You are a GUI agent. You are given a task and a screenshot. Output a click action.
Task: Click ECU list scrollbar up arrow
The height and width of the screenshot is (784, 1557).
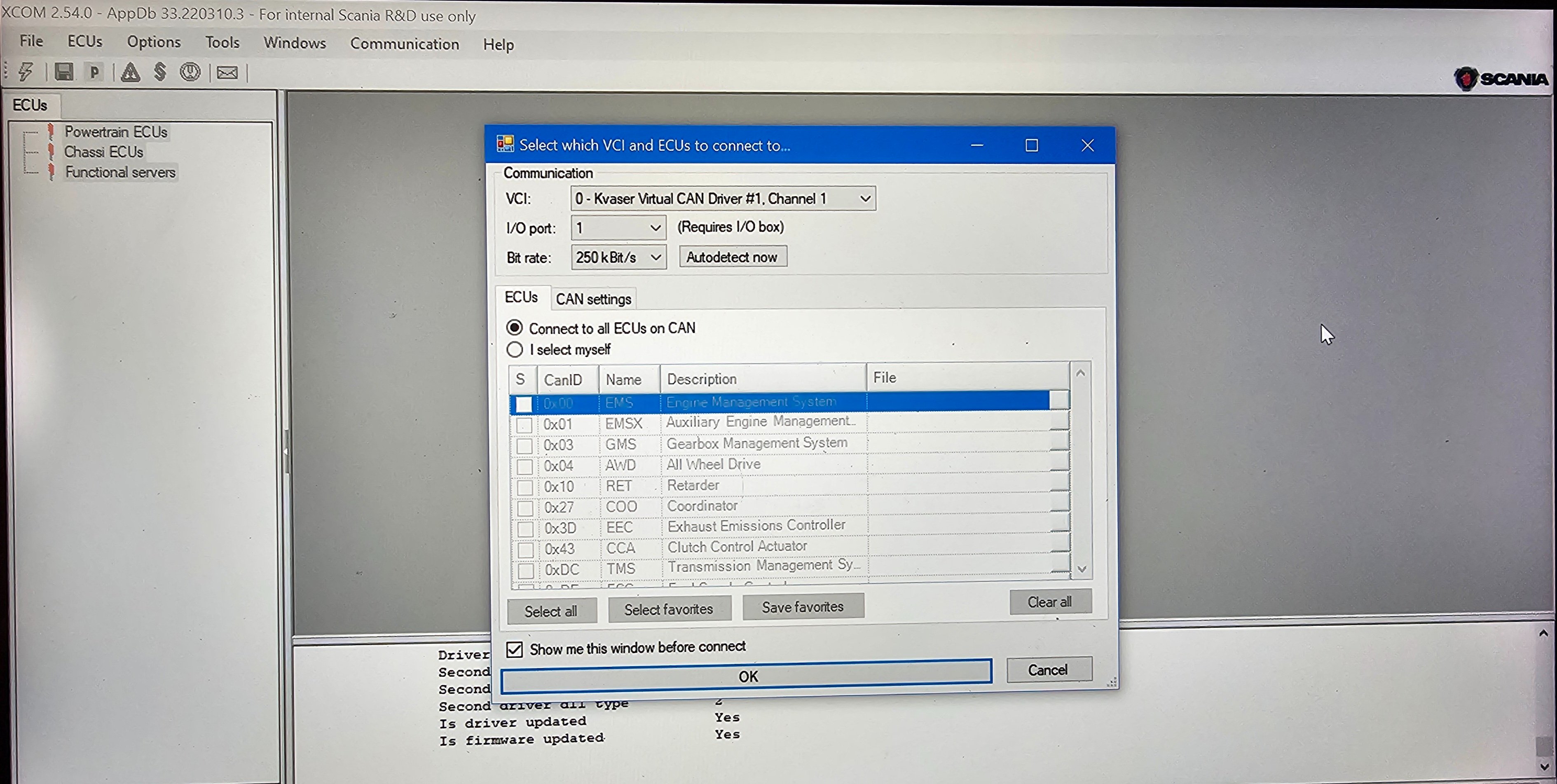tap(1081, 373)
